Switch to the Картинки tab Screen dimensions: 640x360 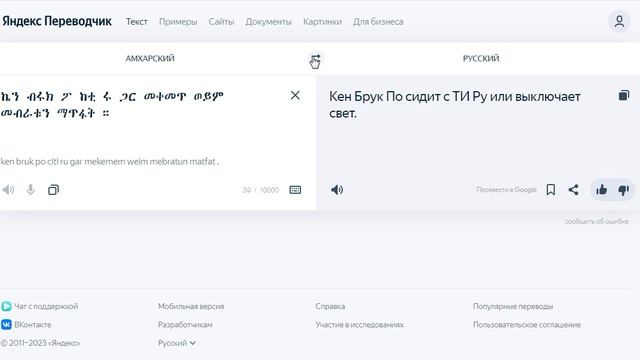pos(322,22)
